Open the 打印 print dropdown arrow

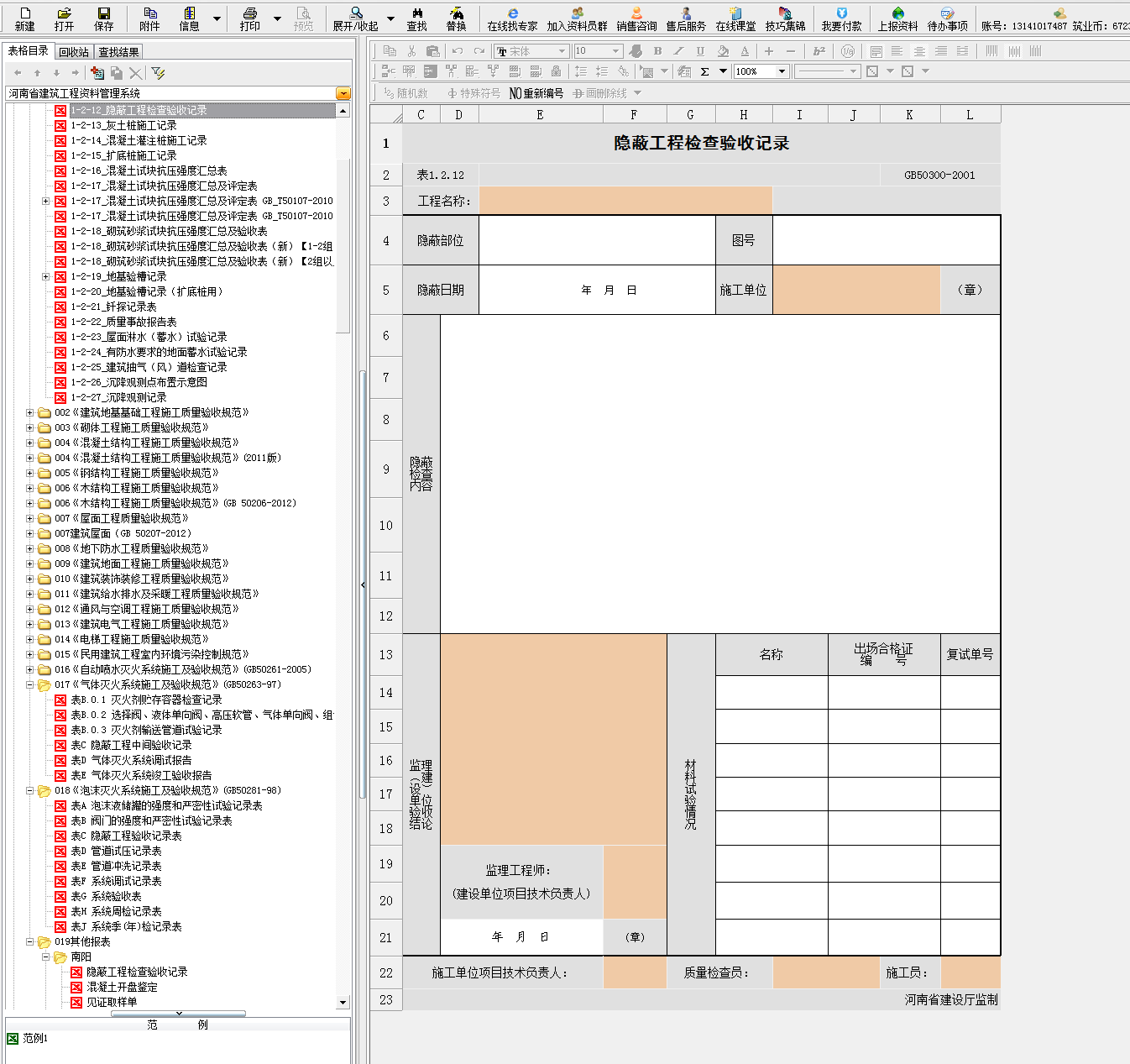coord(277,18)
